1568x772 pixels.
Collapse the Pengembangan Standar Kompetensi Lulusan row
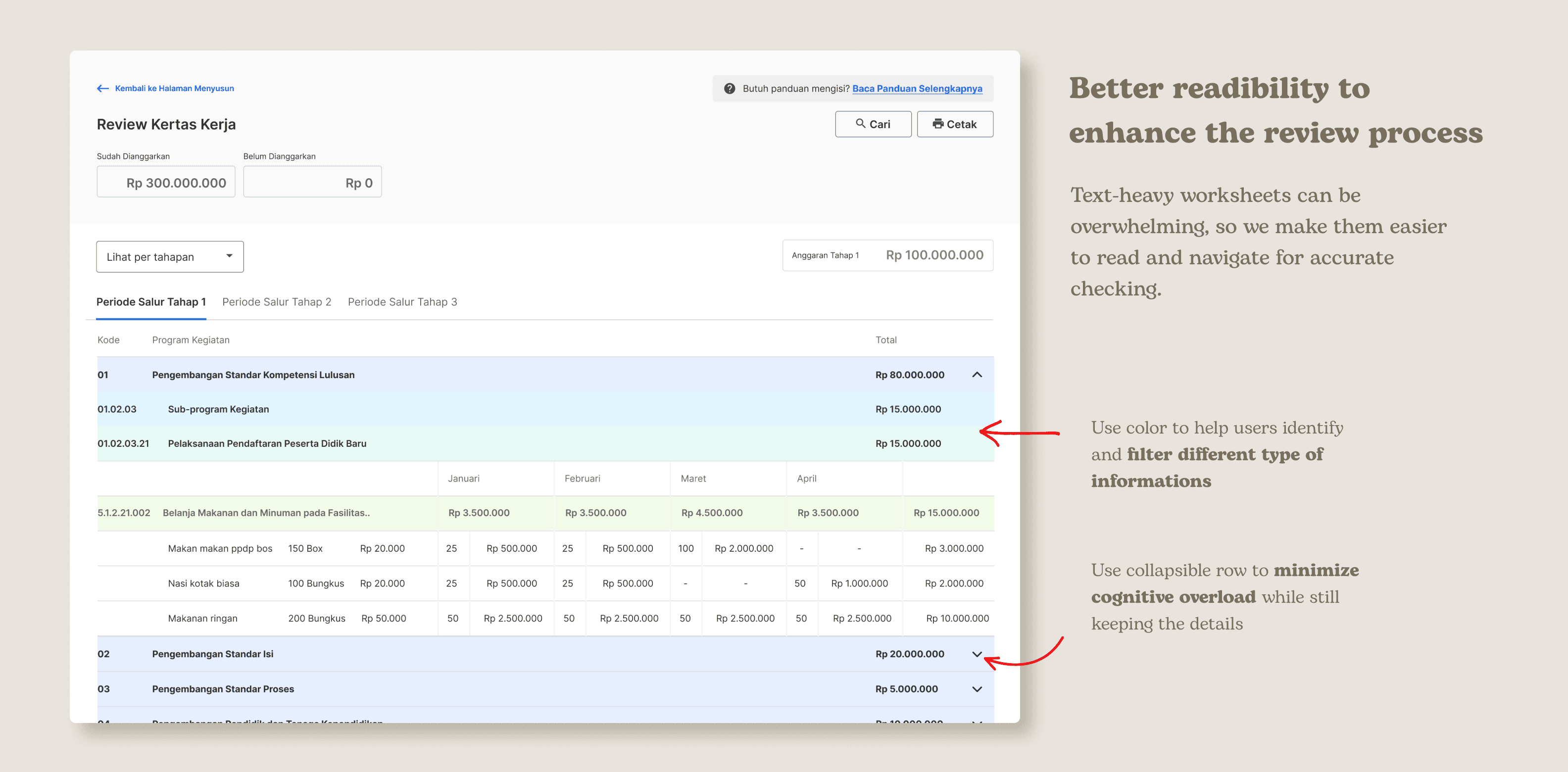click(977, 375)
